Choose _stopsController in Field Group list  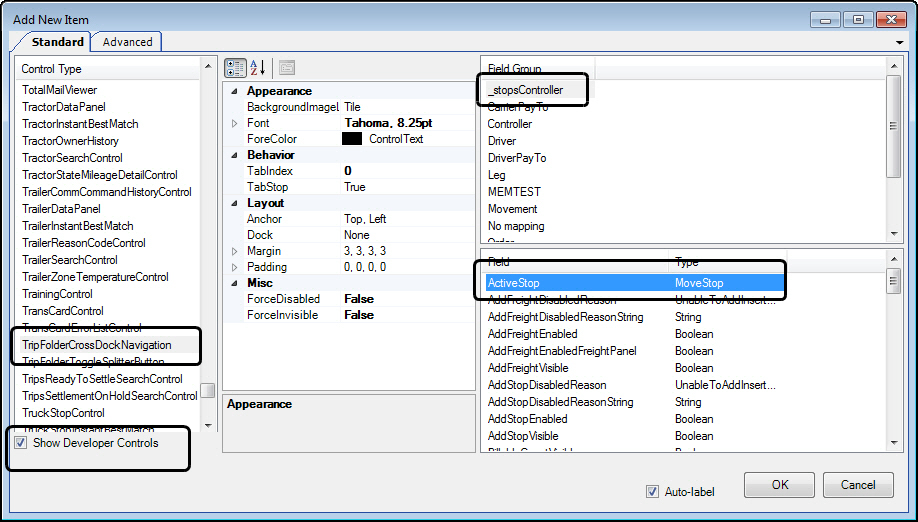525,90
